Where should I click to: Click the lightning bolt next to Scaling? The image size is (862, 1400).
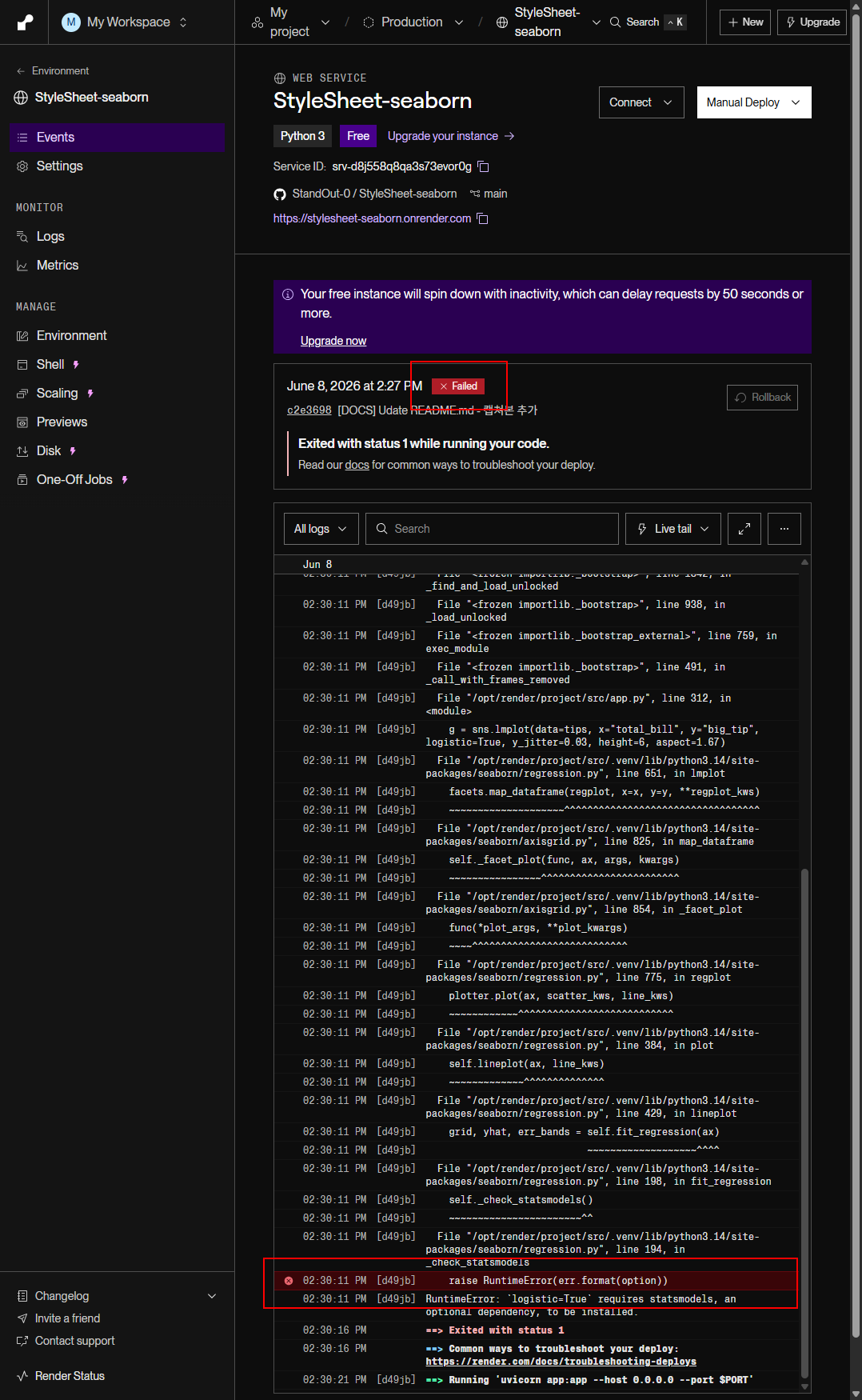pyautogui.click(x=90, y=394)
